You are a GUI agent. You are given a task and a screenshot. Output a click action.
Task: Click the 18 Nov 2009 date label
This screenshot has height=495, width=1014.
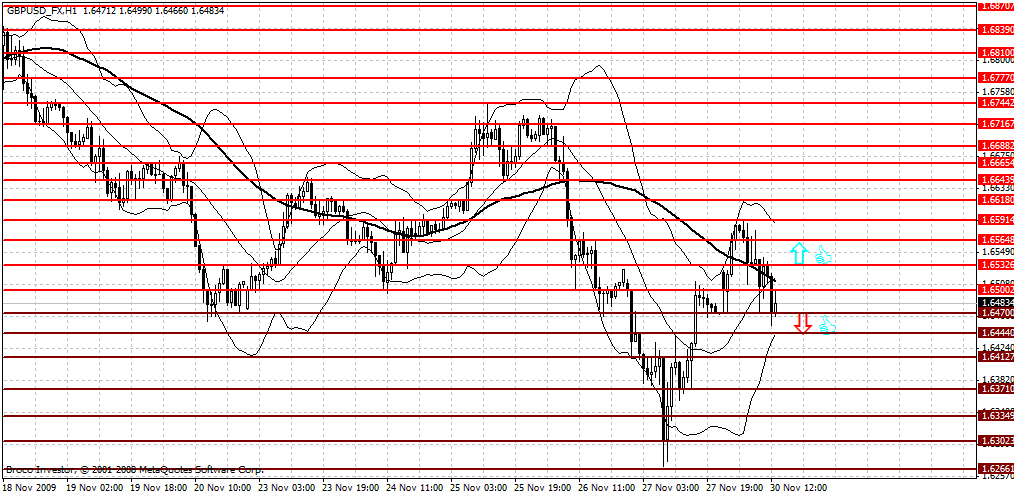(30, 487)
